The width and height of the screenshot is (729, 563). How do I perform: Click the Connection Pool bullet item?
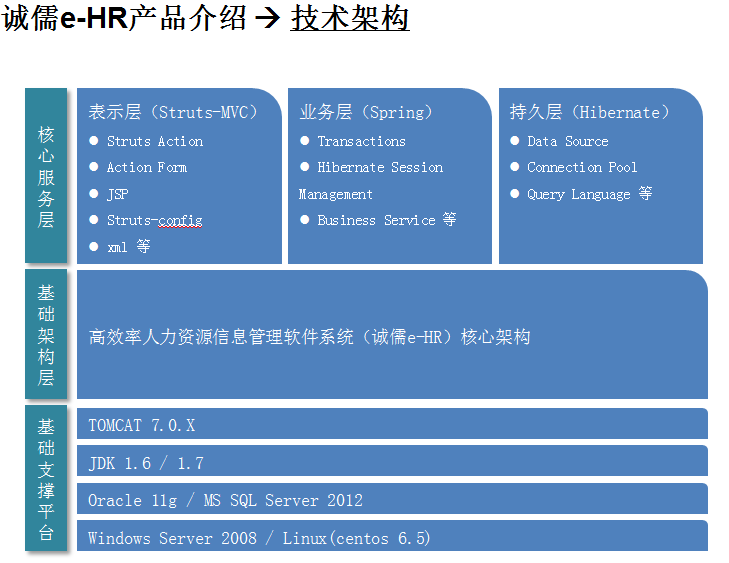point(582,167)
